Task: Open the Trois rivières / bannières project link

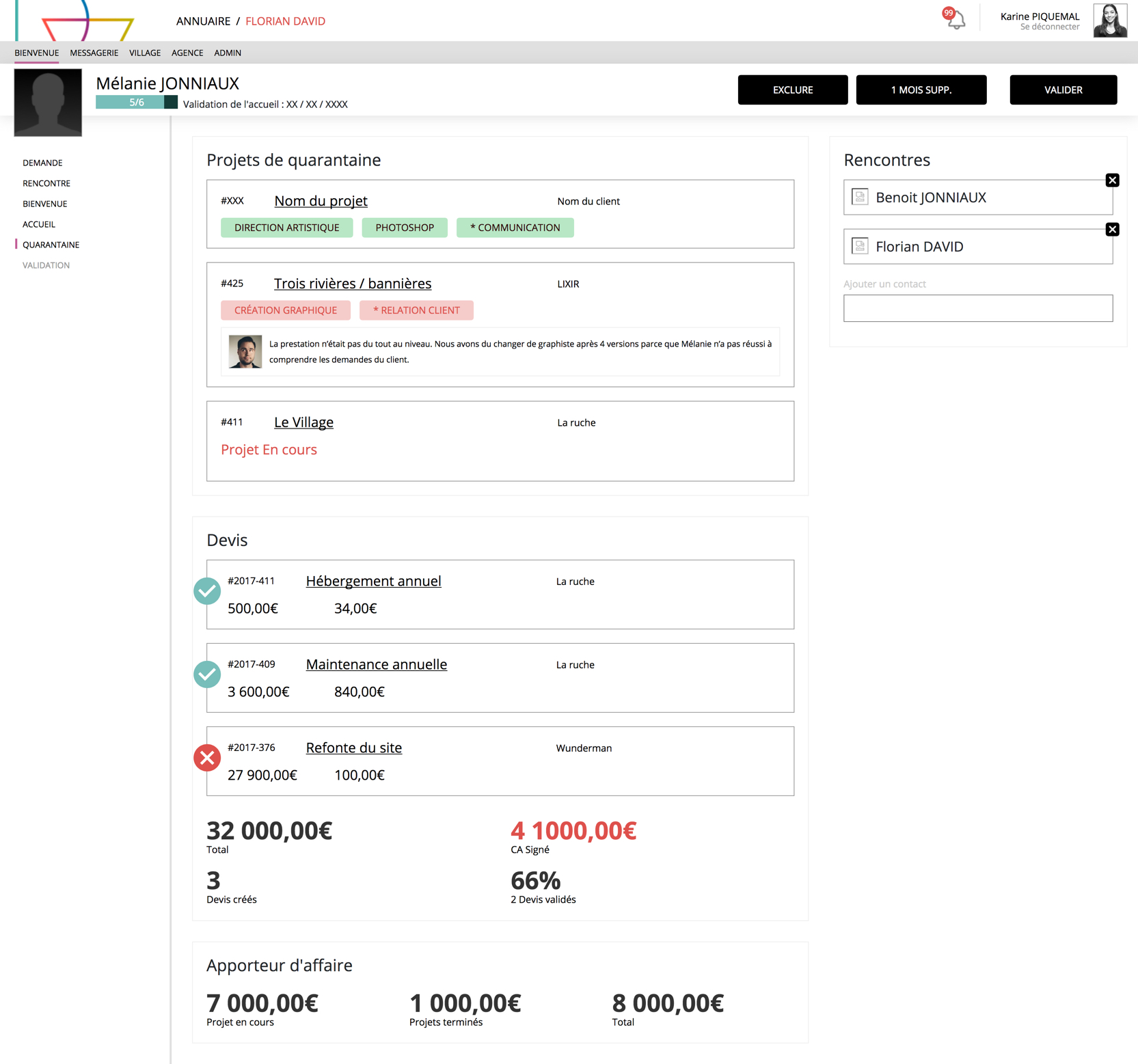Action: click(x=353, y=284)
